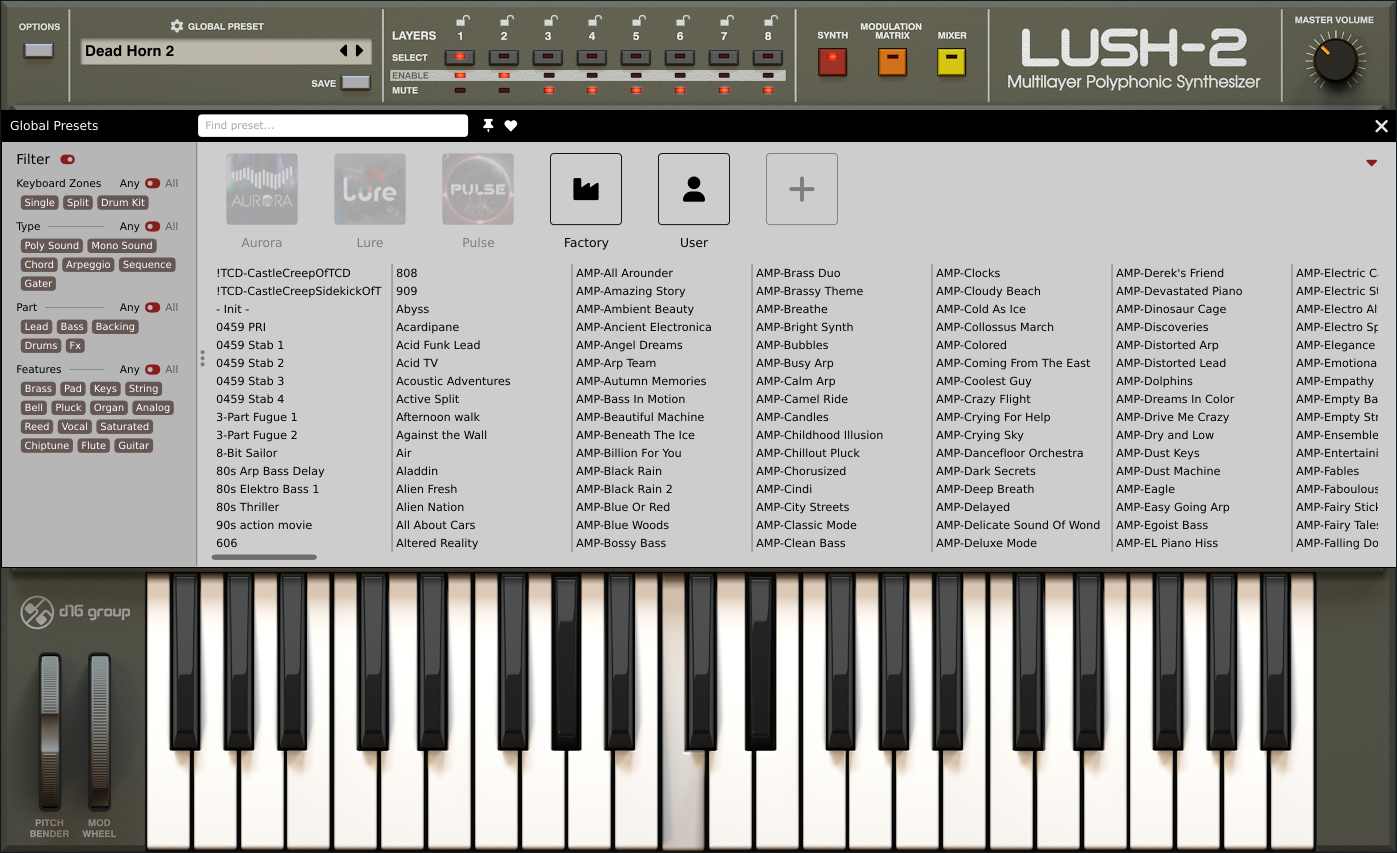Select layer 2 button
Screen dimensions: 1397x853
click(x=504, y=58)
